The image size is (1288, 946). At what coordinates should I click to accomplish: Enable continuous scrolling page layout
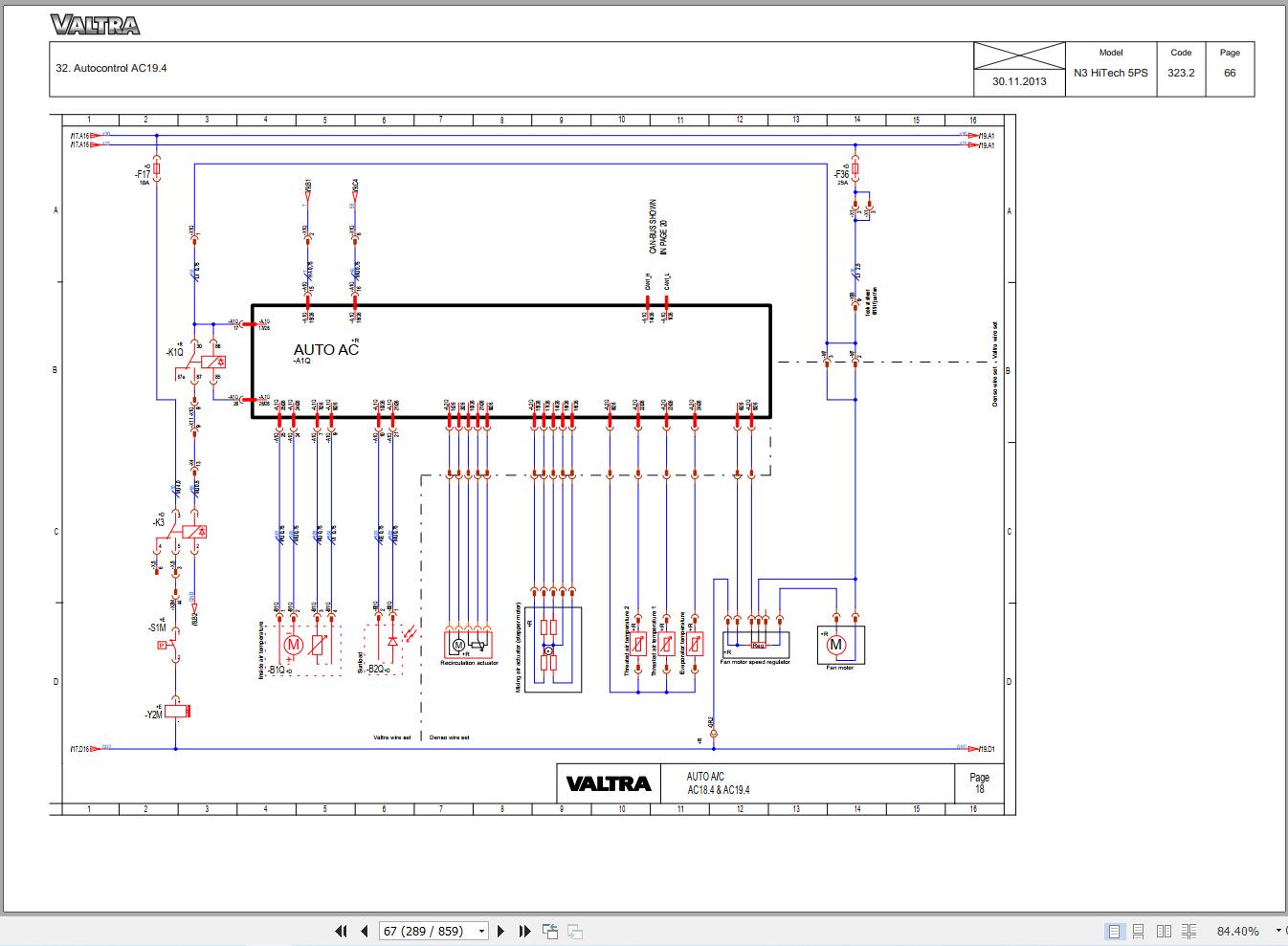[1139, 931]
